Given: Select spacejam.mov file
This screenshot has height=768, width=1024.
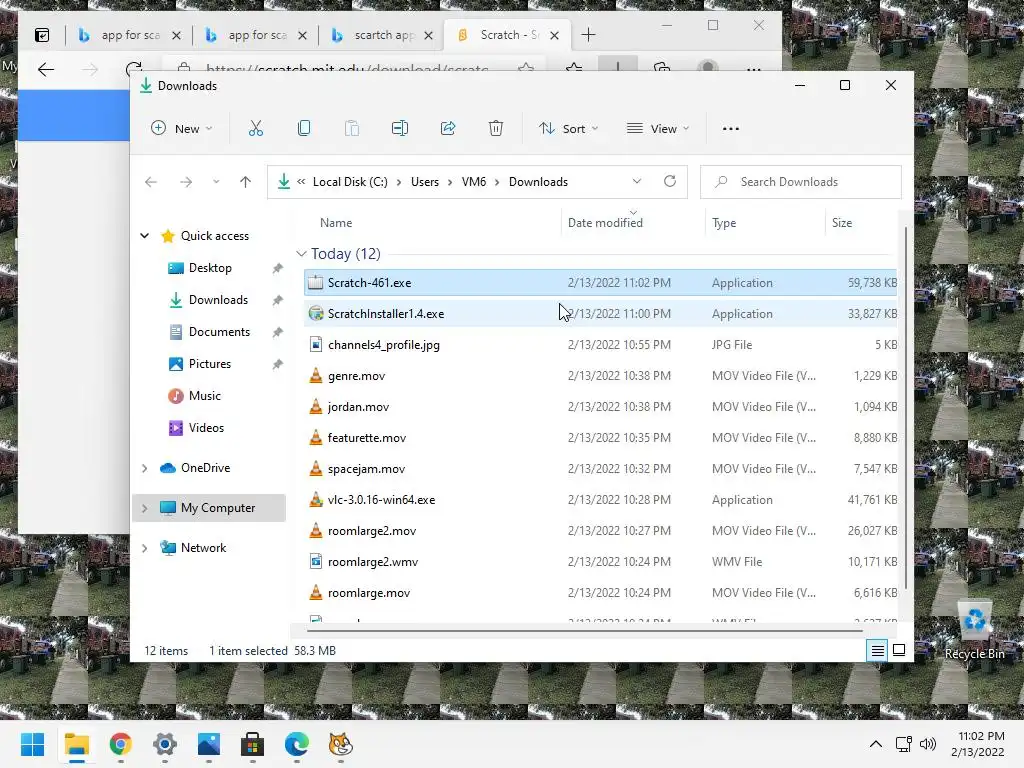Looking at the screenshot, I should pos(601,469).
